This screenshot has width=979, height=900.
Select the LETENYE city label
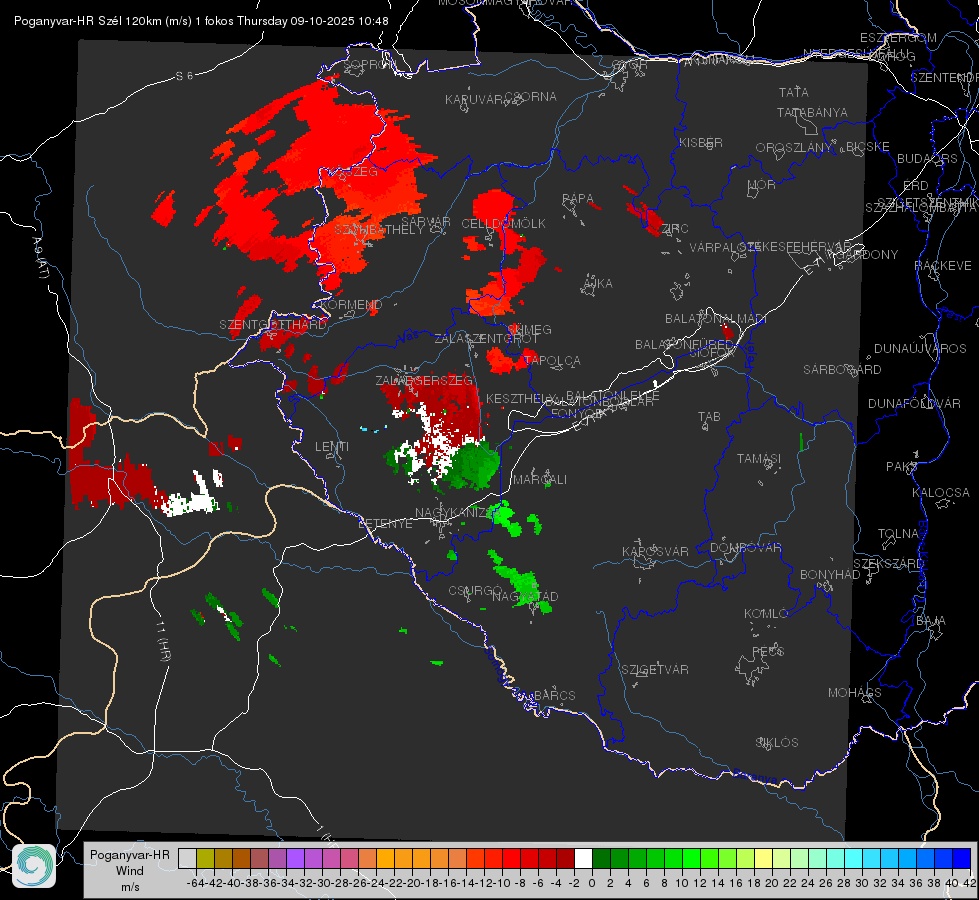(385, 524)
